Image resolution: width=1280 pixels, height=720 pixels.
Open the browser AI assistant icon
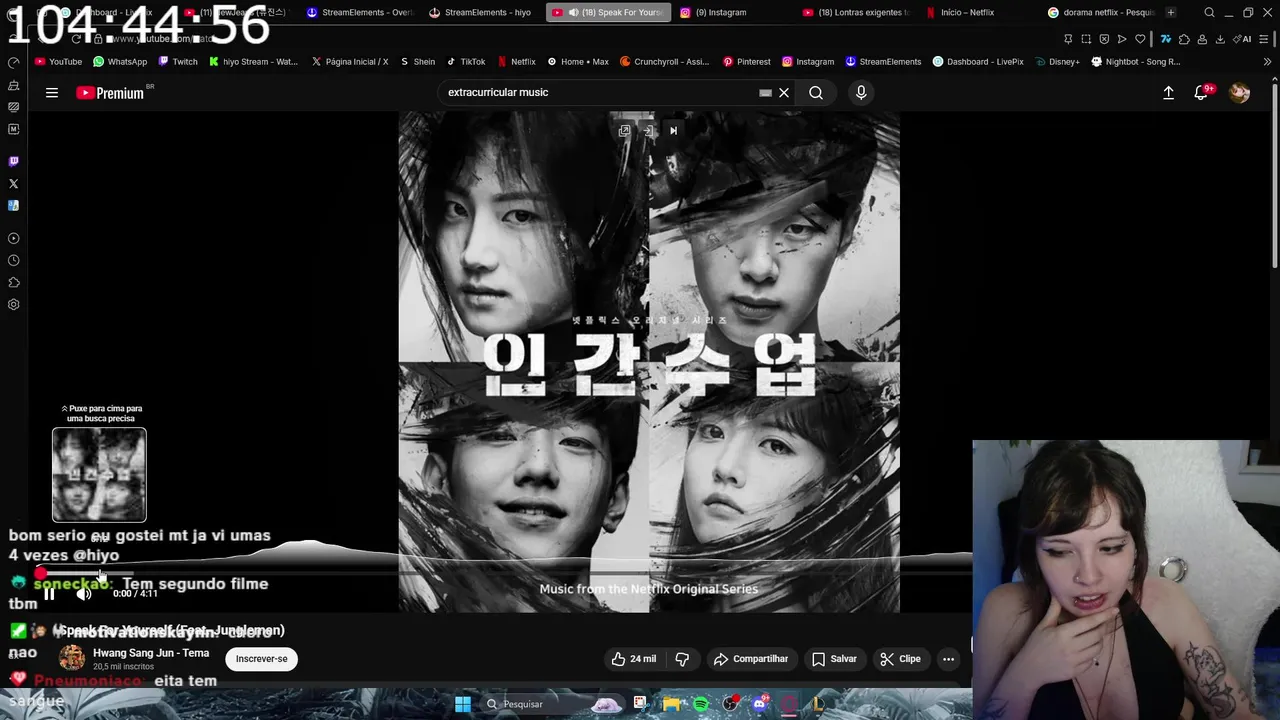(x=1242, y=39)
